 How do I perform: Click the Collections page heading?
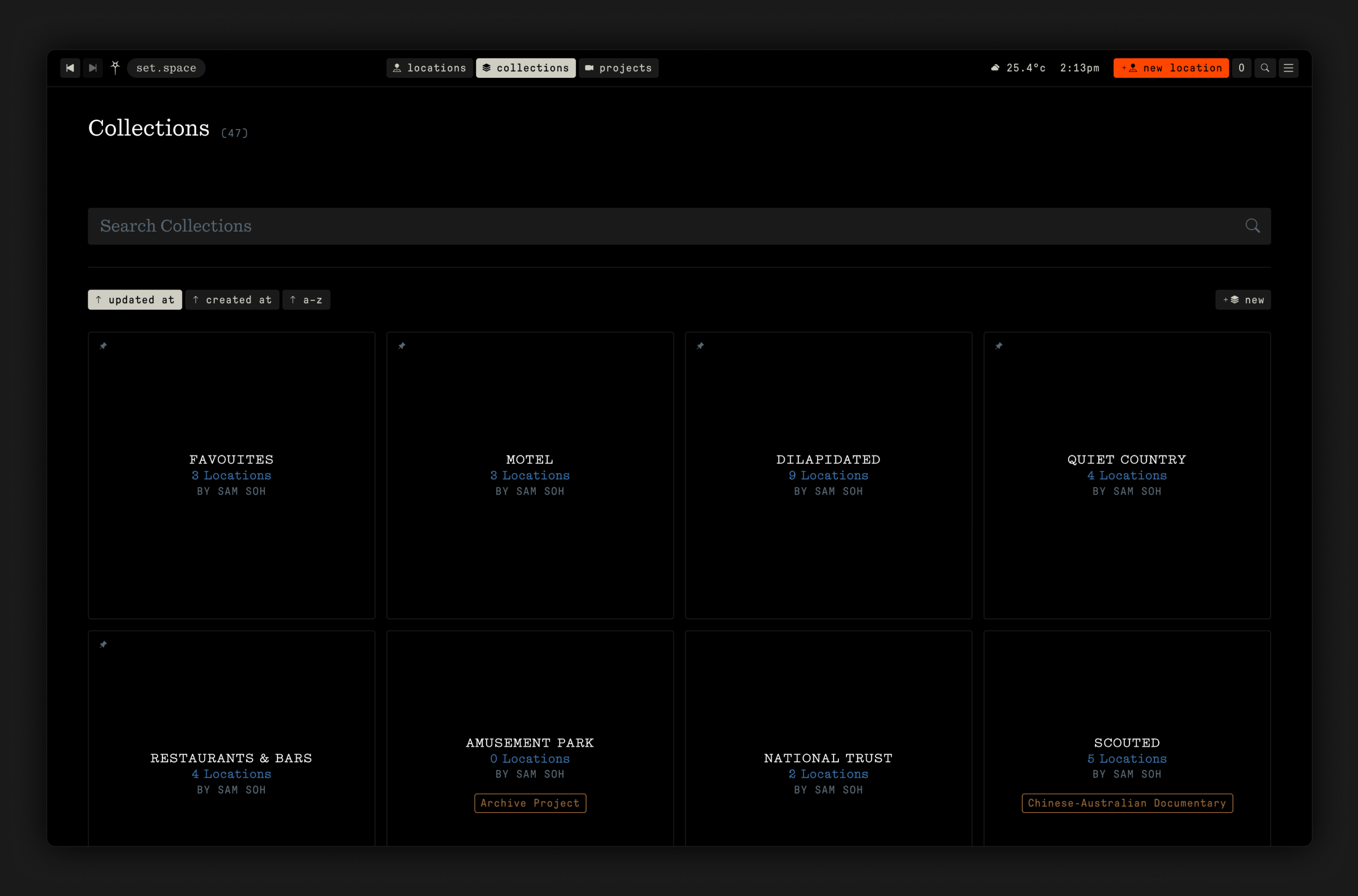coord(149,128)
